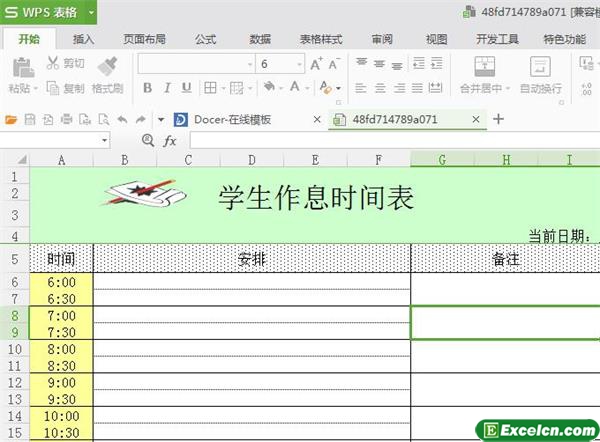
Task: Switch to the 开始 tab
Action: [x=29, y=39]
